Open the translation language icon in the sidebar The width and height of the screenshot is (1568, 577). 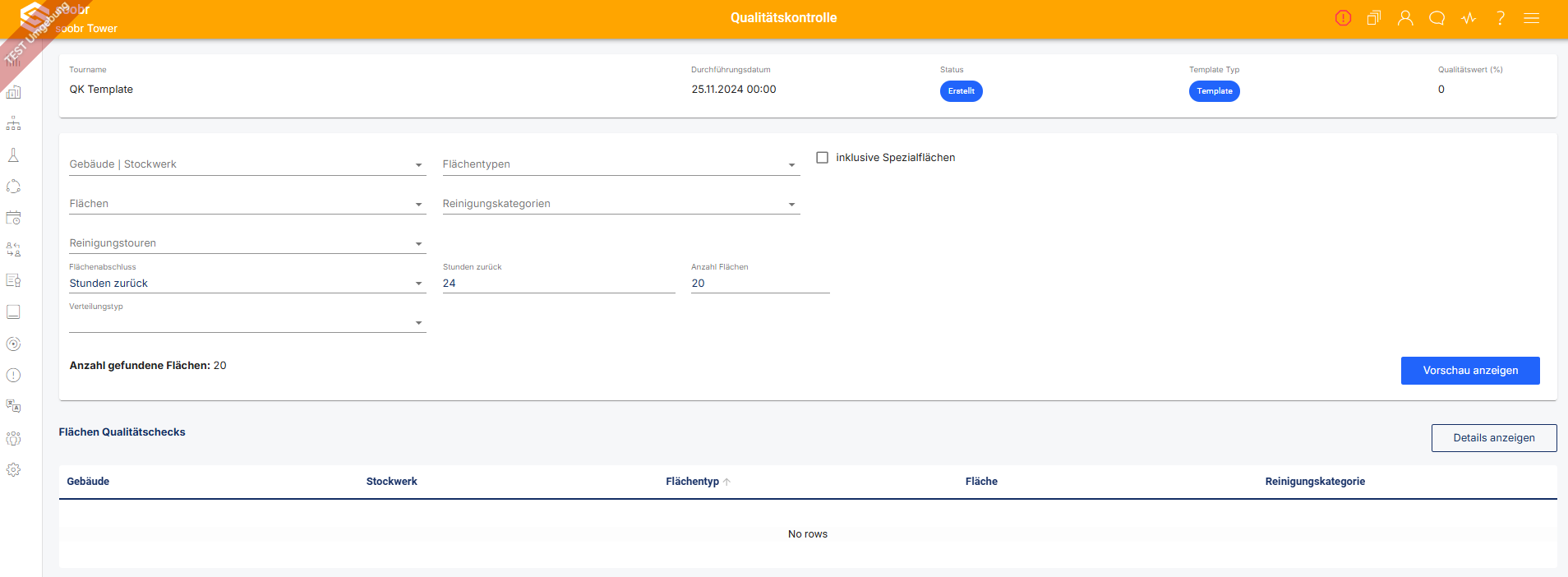click(x=13, y=406)
